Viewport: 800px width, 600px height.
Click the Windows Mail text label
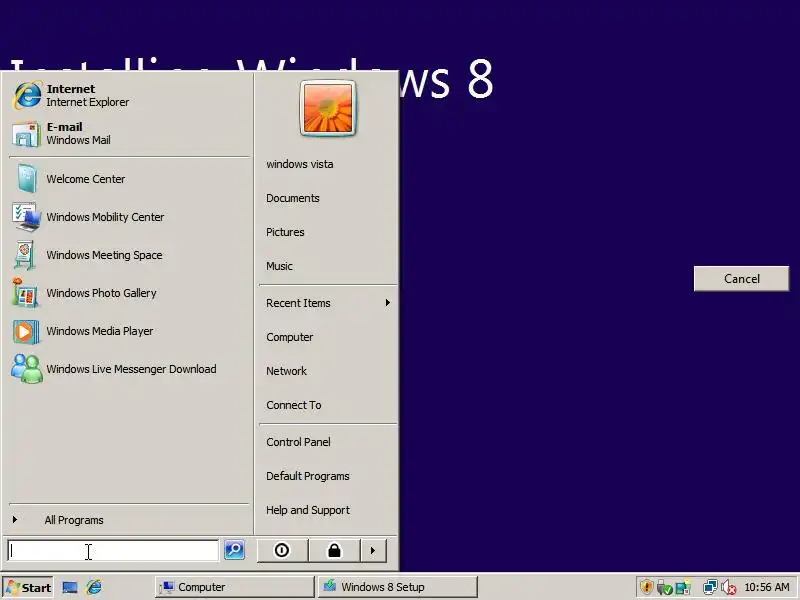pyautogui.click(x=79, y=140)
